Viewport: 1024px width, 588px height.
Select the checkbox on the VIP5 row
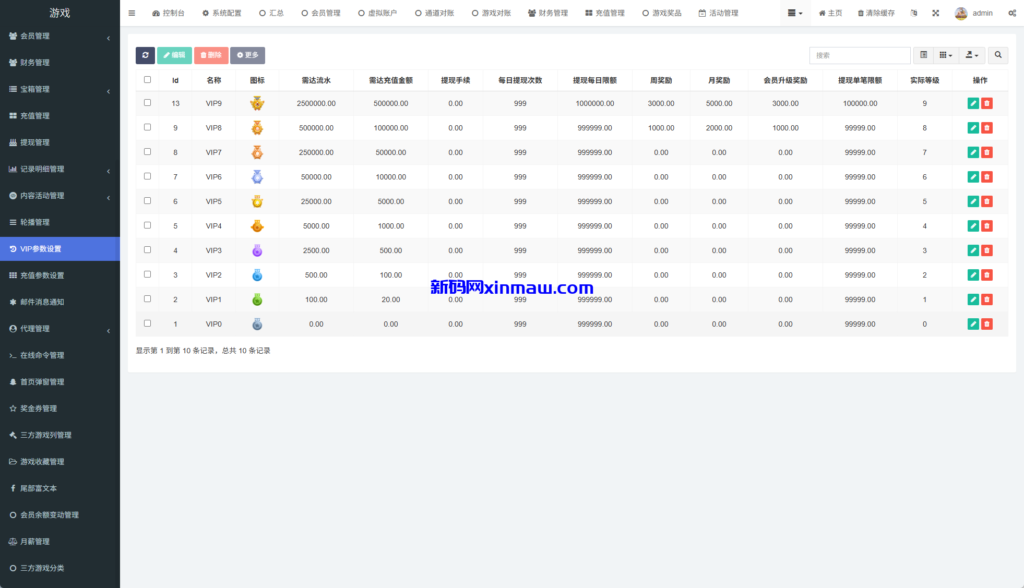[145, 201]
